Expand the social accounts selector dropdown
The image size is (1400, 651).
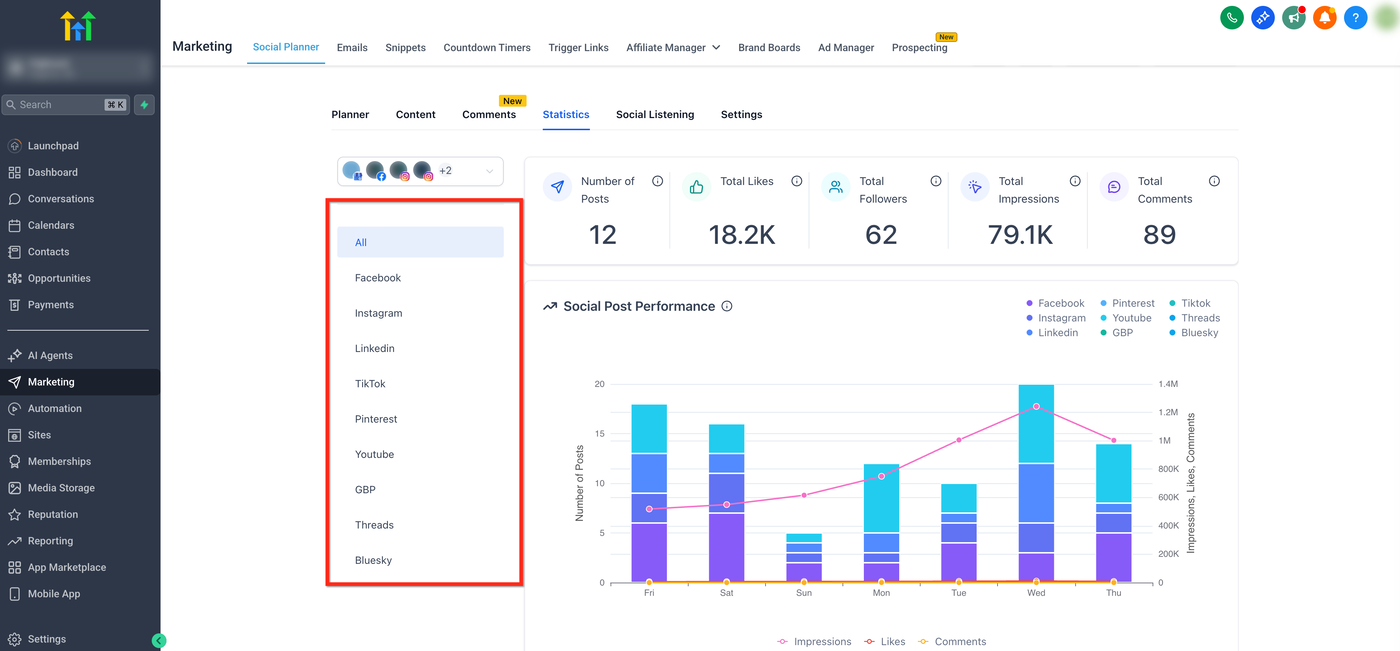[x=489, y=171]
